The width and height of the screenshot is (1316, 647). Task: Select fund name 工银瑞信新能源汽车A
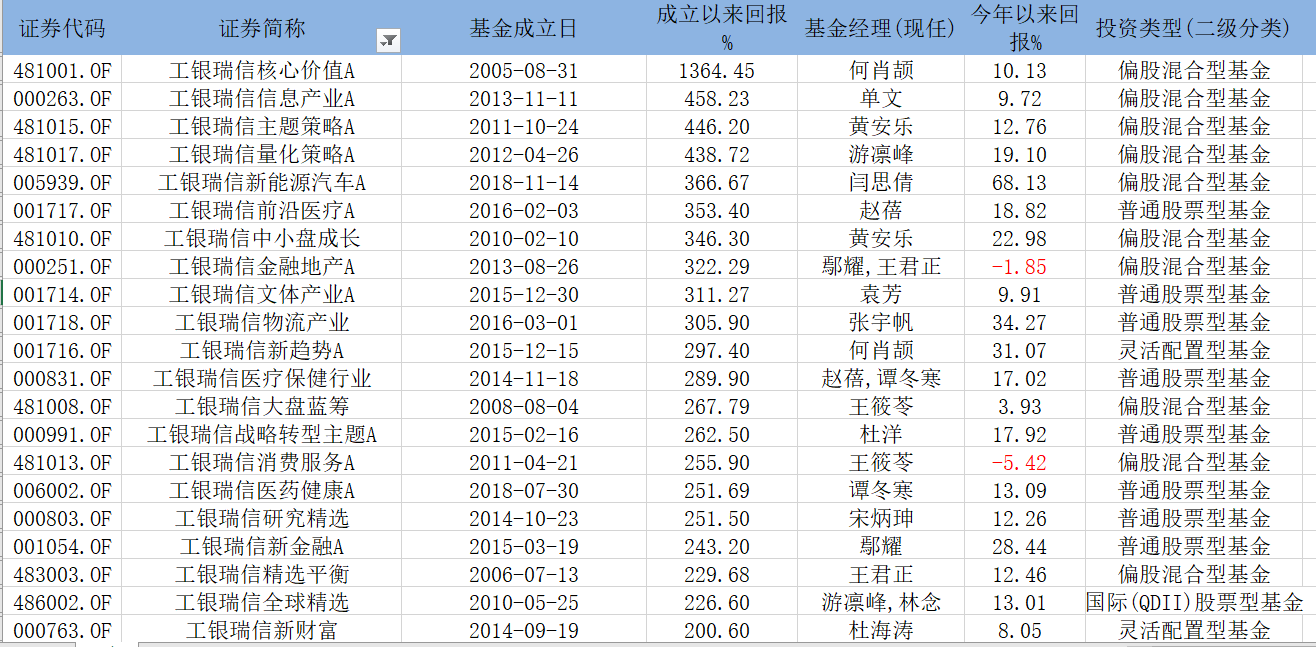tap(262, 182)
